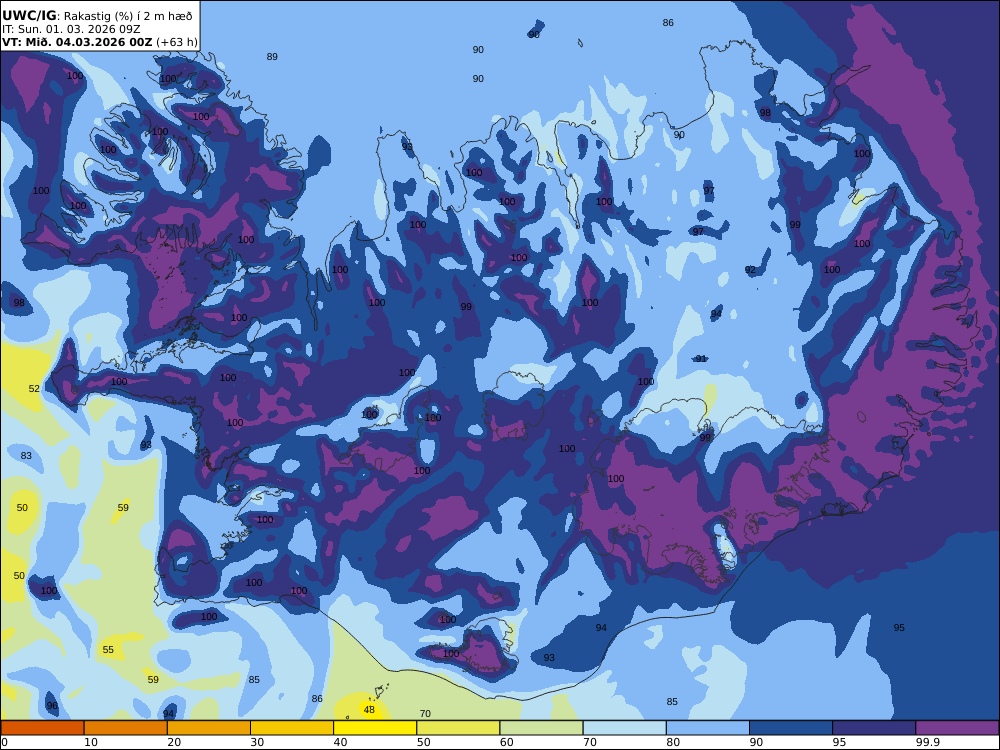
Task: Click the 50–60 legend color swatch
Action: point(458,728)
